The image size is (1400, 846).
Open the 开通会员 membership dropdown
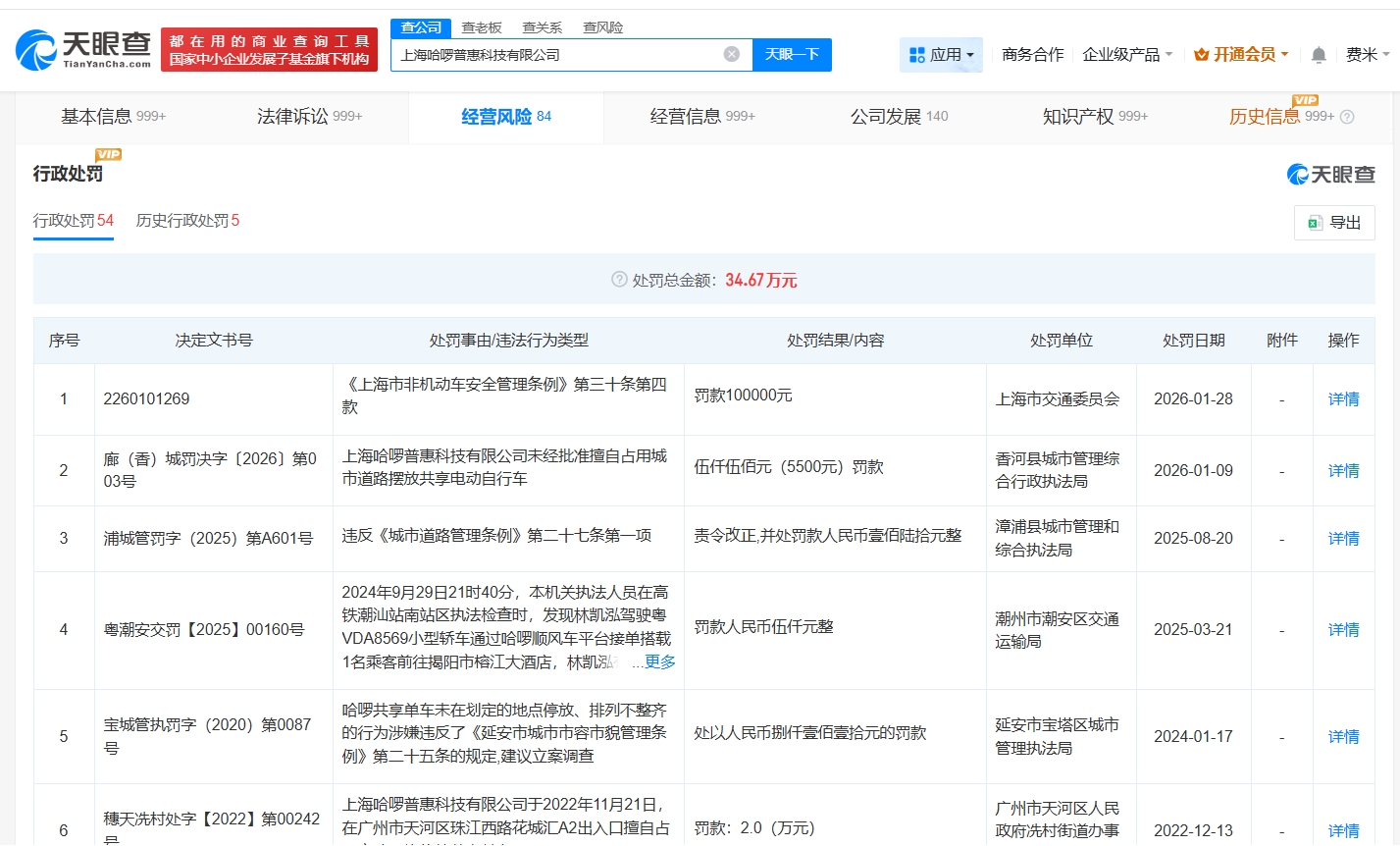(x=1241, y=55)
